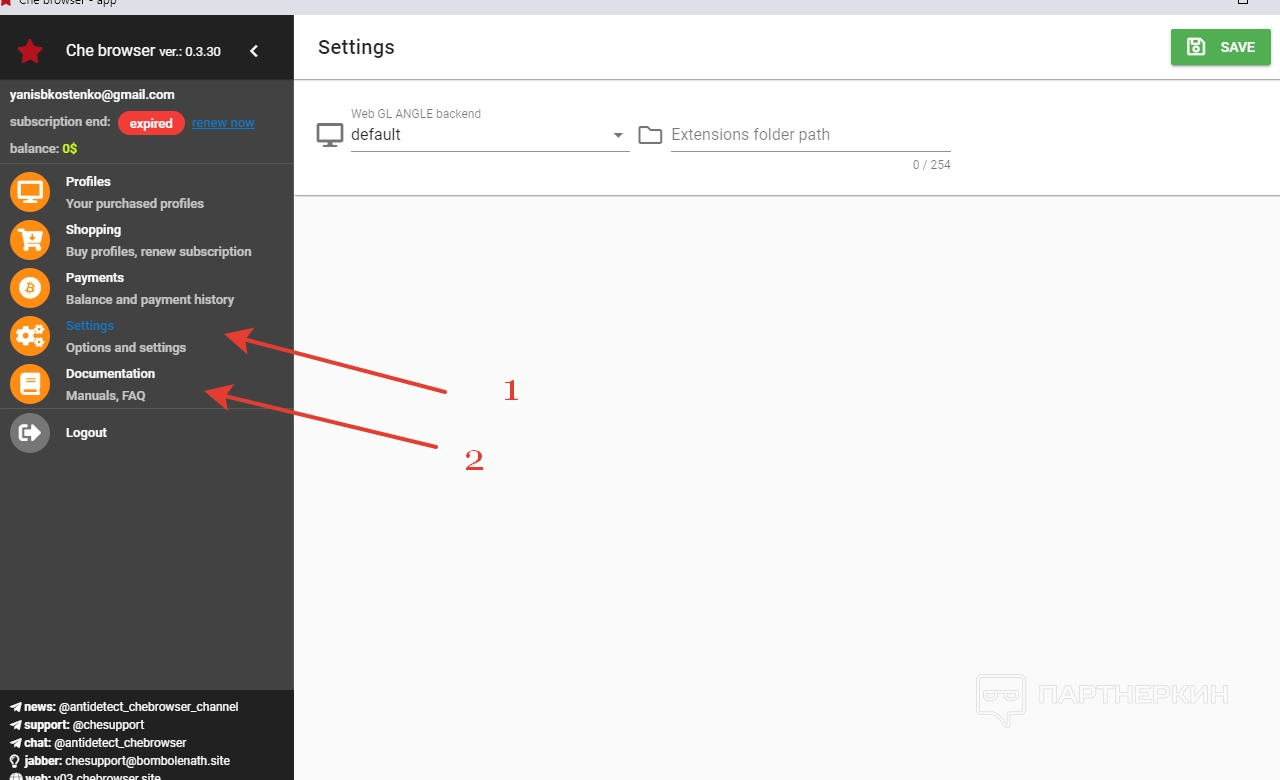
Task: Open the @chesupport support link
Action: (108, 725)
